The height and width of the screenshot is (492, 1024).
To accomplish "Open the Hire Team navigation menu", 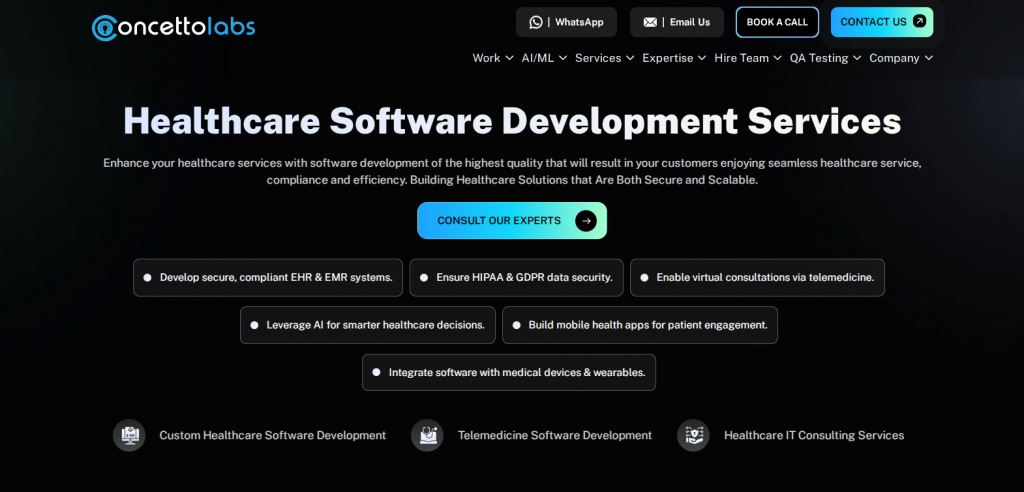I will pyautogui.click(x=748, y=58).
